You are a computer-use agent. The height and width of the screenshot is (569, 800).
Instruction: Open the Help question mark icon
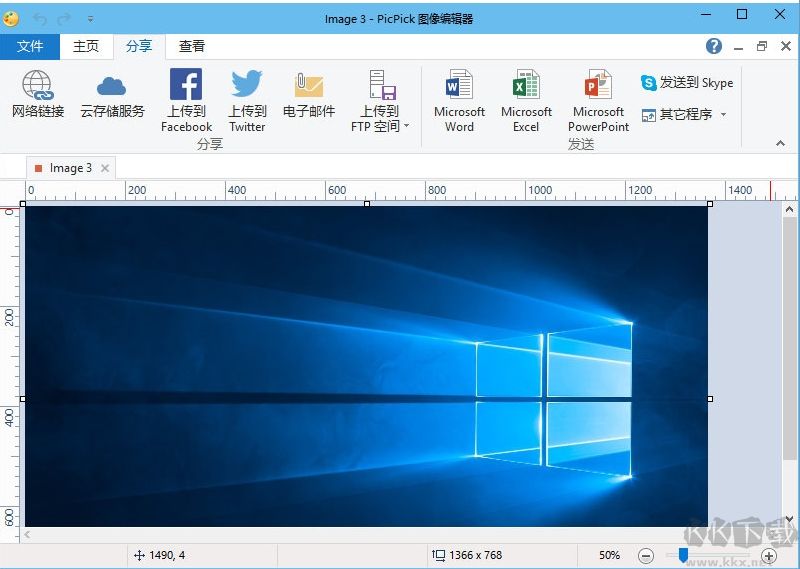pyautogui.click(x=714, y=46)
